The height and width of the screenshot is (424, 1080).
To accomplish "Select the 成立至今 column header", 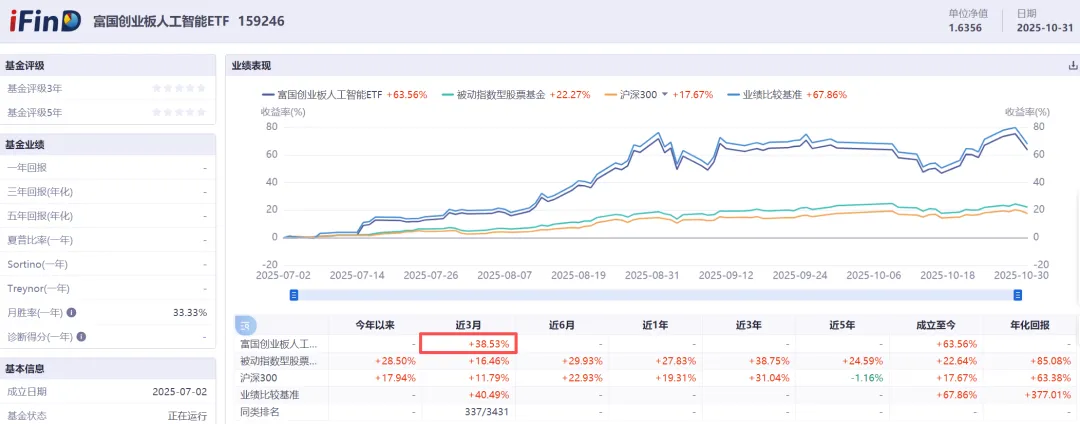I will (935, 324).
